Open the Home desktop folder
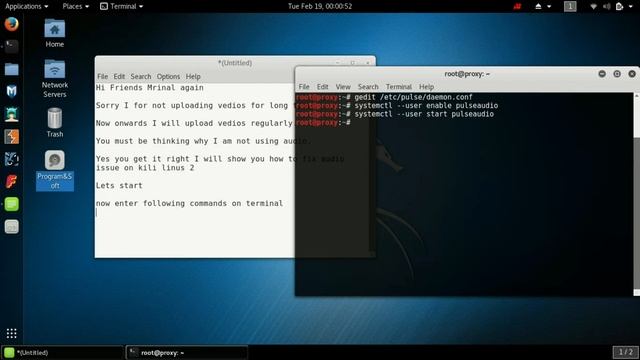The height and width of the screenshot is (360, 640). [55, 33]
